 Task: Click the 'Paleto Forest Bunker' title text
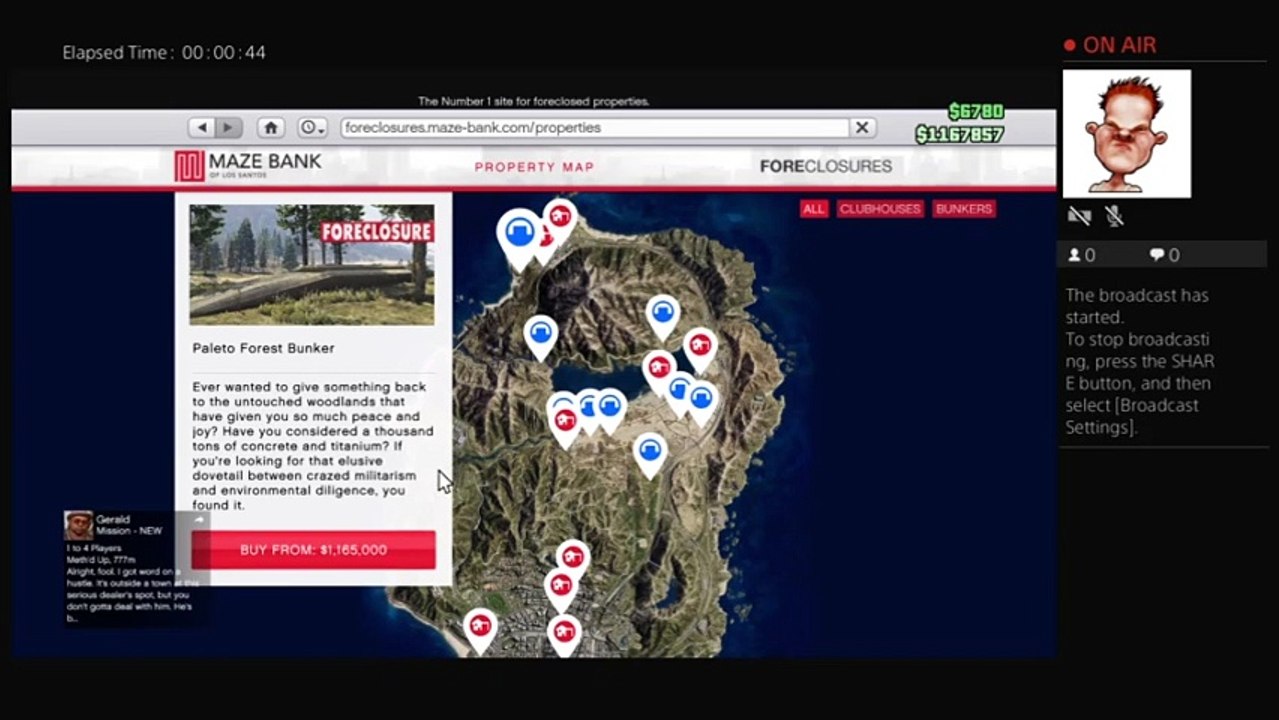pos(264,348)
